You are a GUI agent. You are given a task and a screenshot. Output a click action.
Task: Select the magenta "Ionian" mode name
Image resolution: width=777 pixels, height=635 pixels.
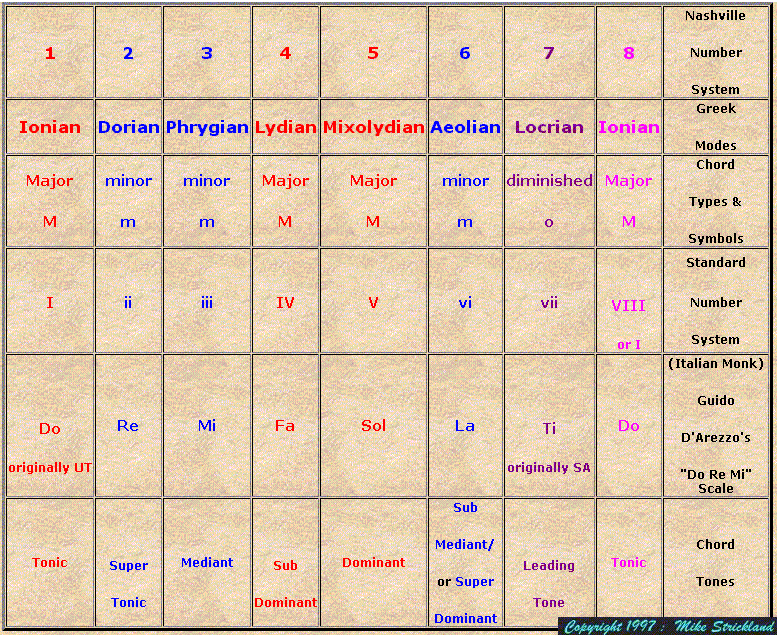point(629,127)
